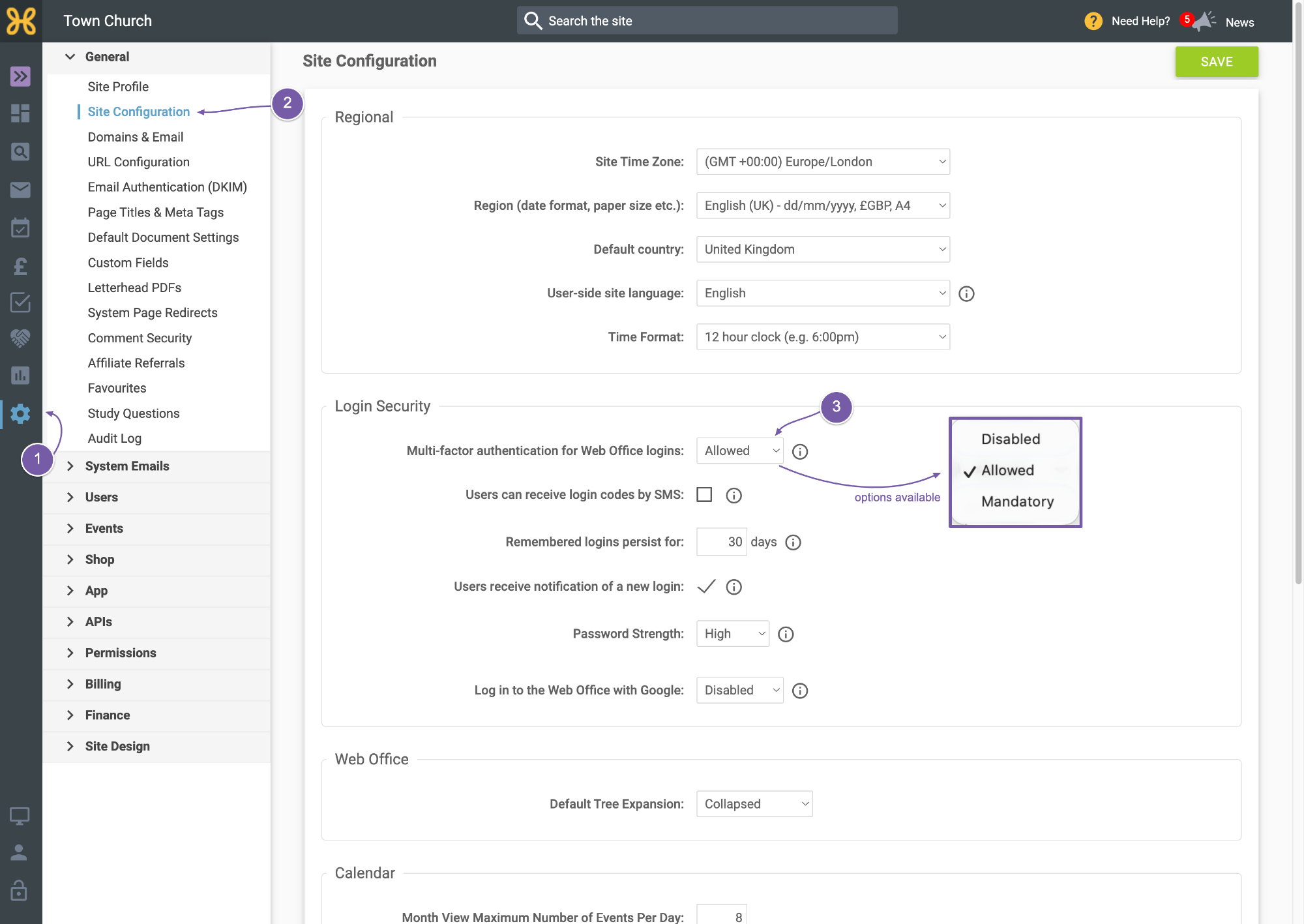Screen dimensions: 1304x924
Task: Show info for Log in with Google
Action: click(800, 691)
